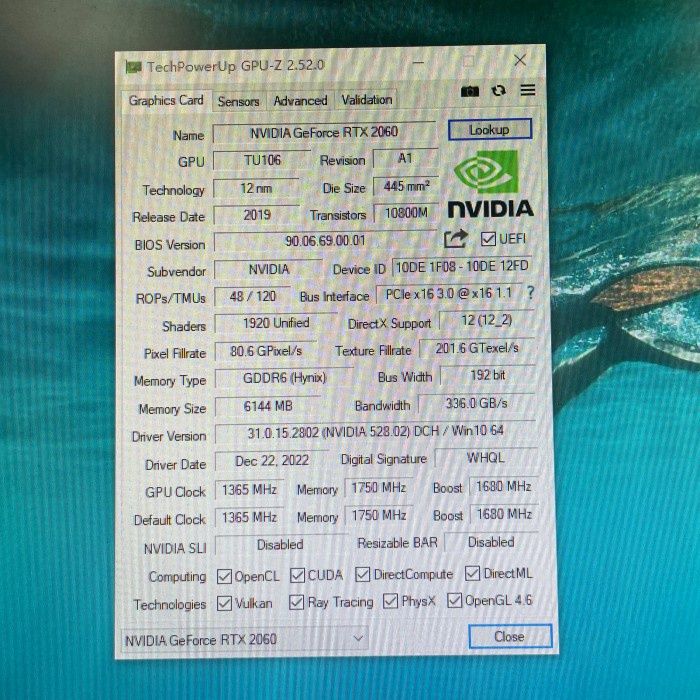Toggle the Vulkan checkbox
700x700 pixels.
coord(225,603)
